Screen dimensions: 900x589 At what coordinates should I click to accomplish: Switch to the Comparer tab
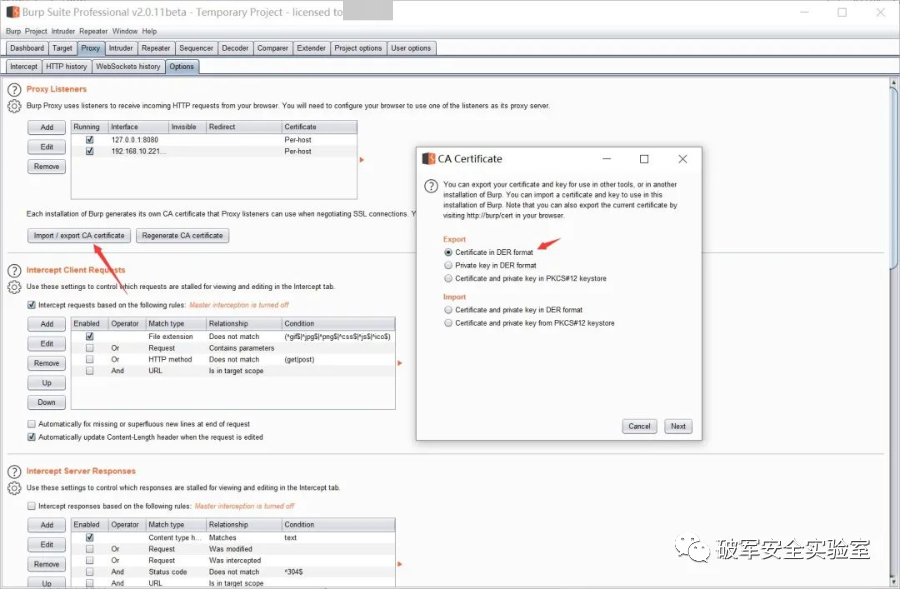(x=273, y=49)
